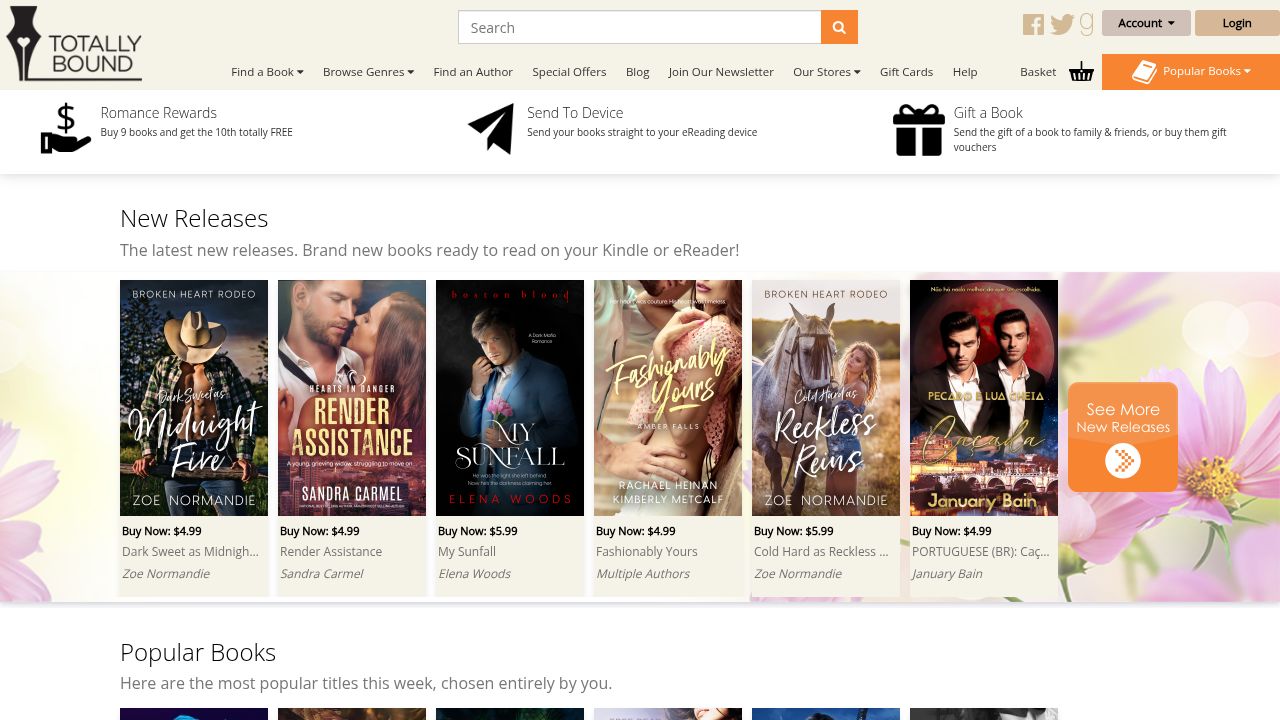
Task: Open the Render Assistance book cover
Action: click(x=352, y=398)
